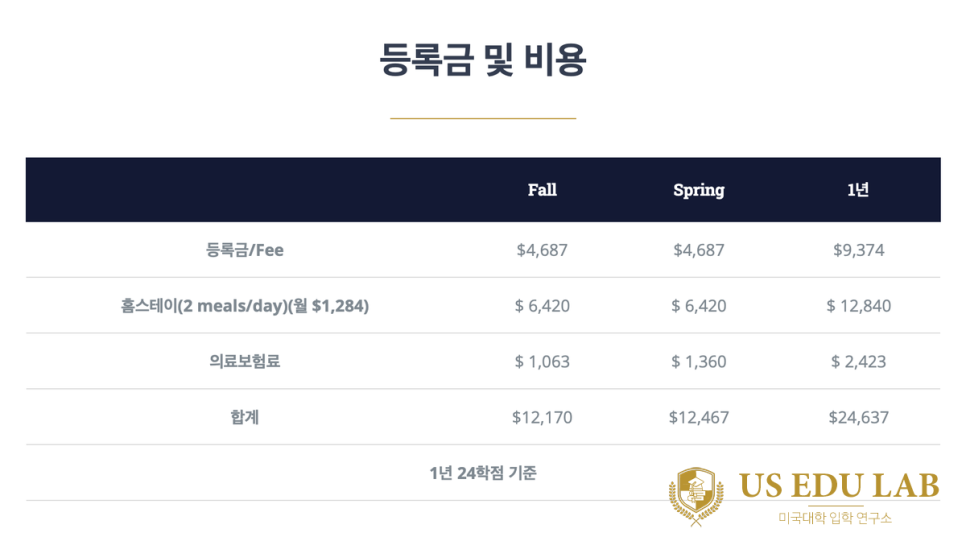Click the yearly homestay $ 12,840 cell

pyautogui.click(x=858, y=305)
